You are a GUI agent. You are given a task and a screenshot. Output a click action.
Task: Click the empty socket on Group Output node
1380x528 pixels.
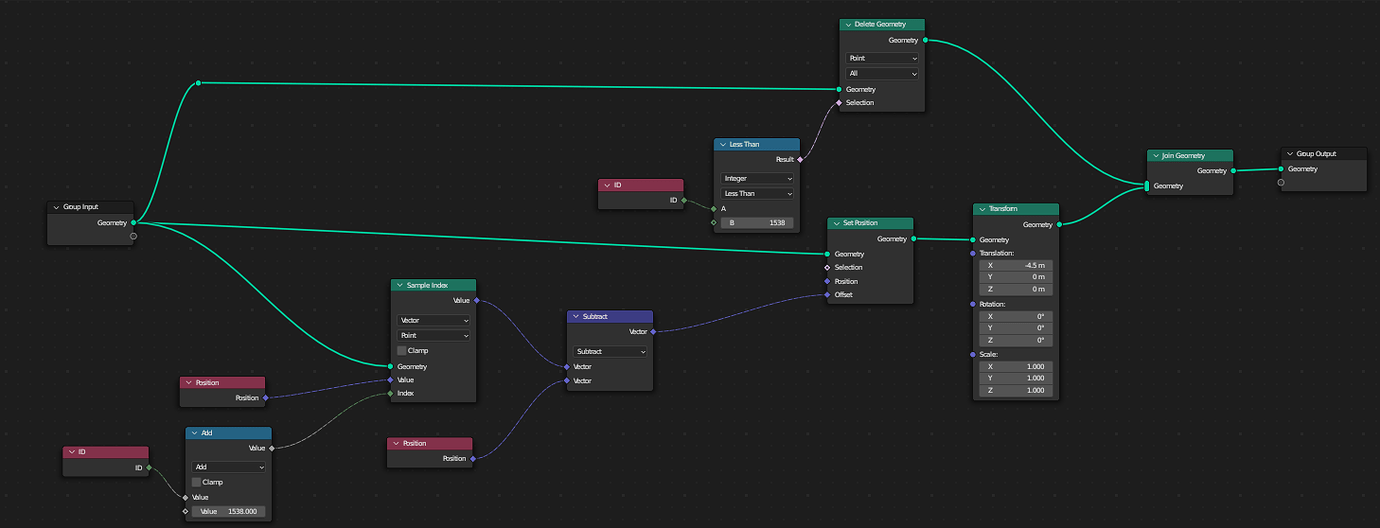click(1281, 183)
